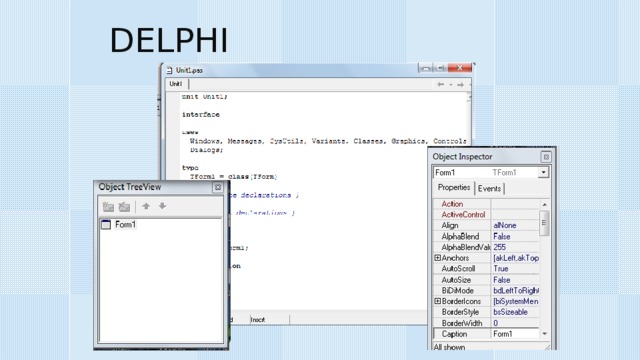Switch to the Properties tab
The width and height of the screenshot is (640, 360).
(x=454, y=187)
